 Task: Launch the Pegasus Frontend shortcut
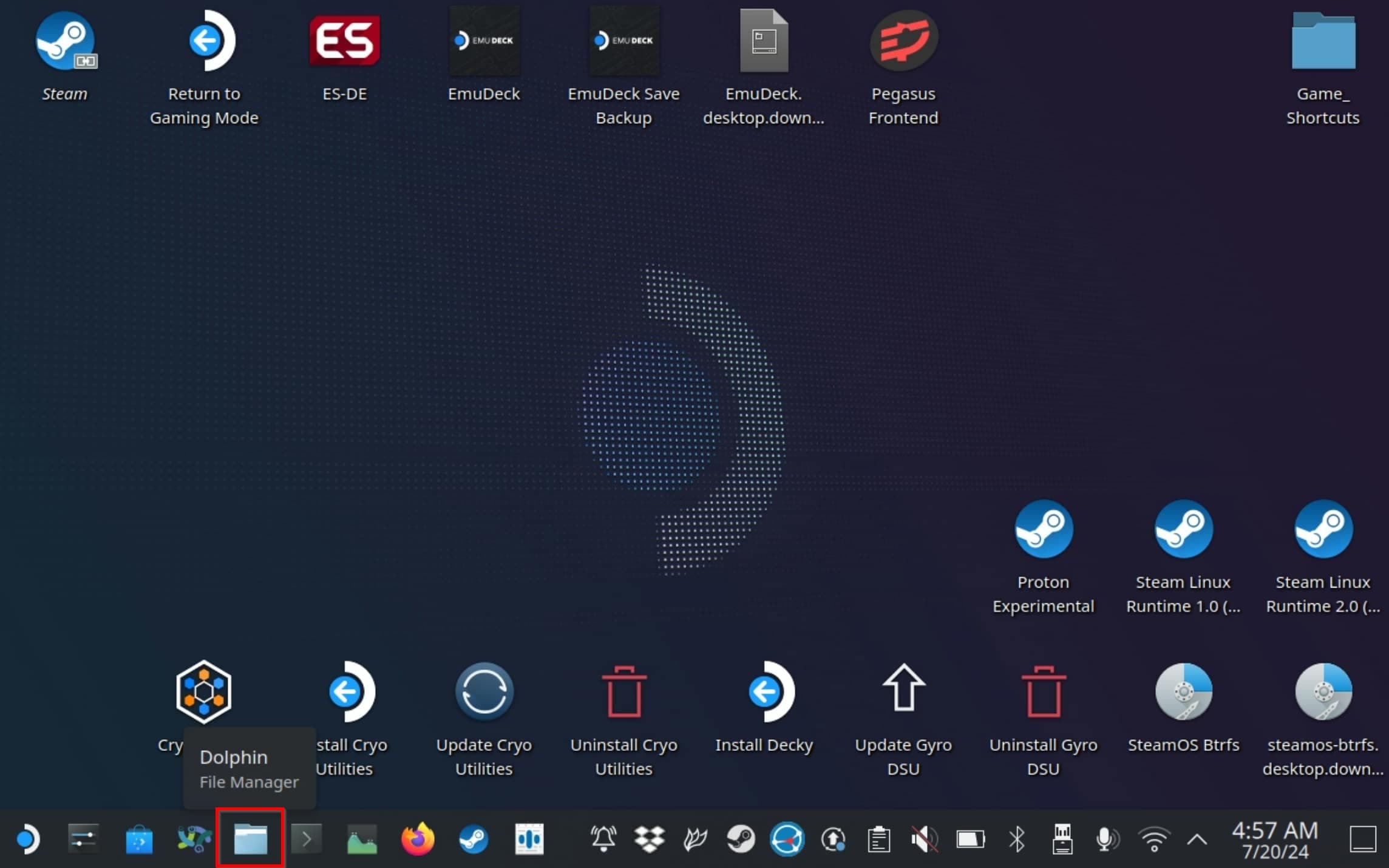(x=903, y=41)
